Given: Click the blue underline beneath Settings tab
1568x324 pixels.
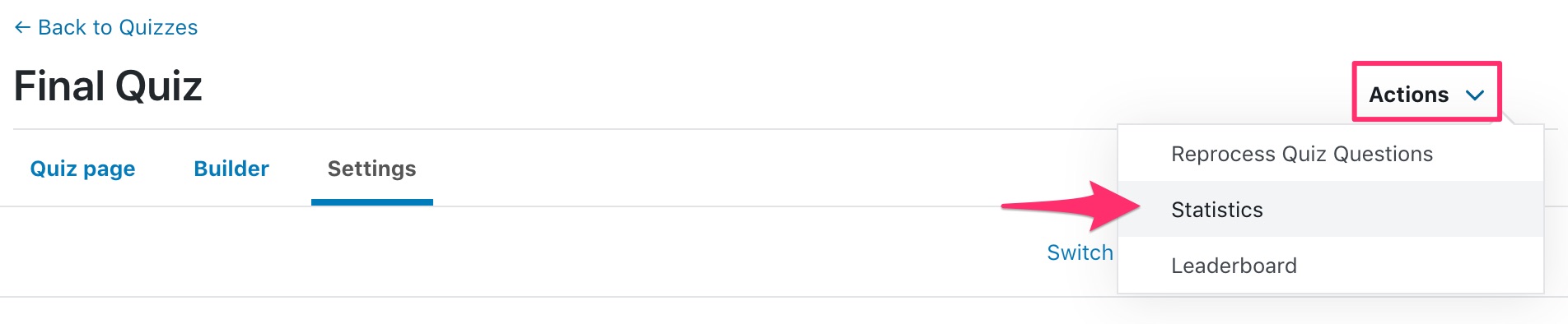Looking at the screenshot, I should pos(372,202).
